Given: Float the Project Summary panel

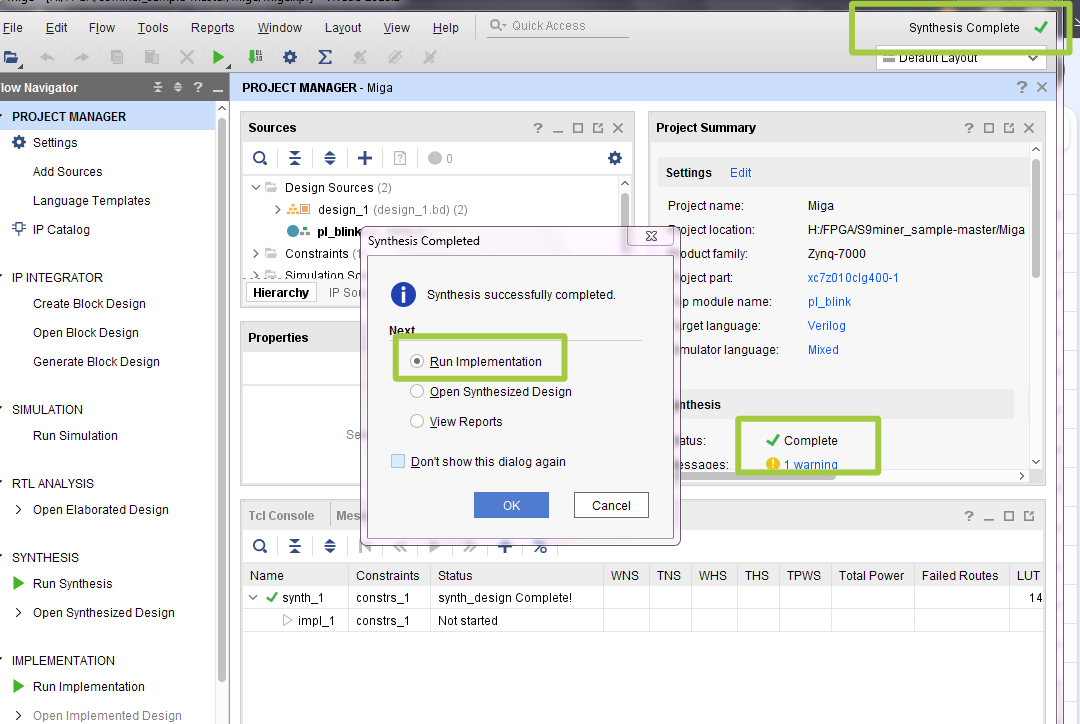Looking at the screenshot, I should click(x=1009, y=128).
